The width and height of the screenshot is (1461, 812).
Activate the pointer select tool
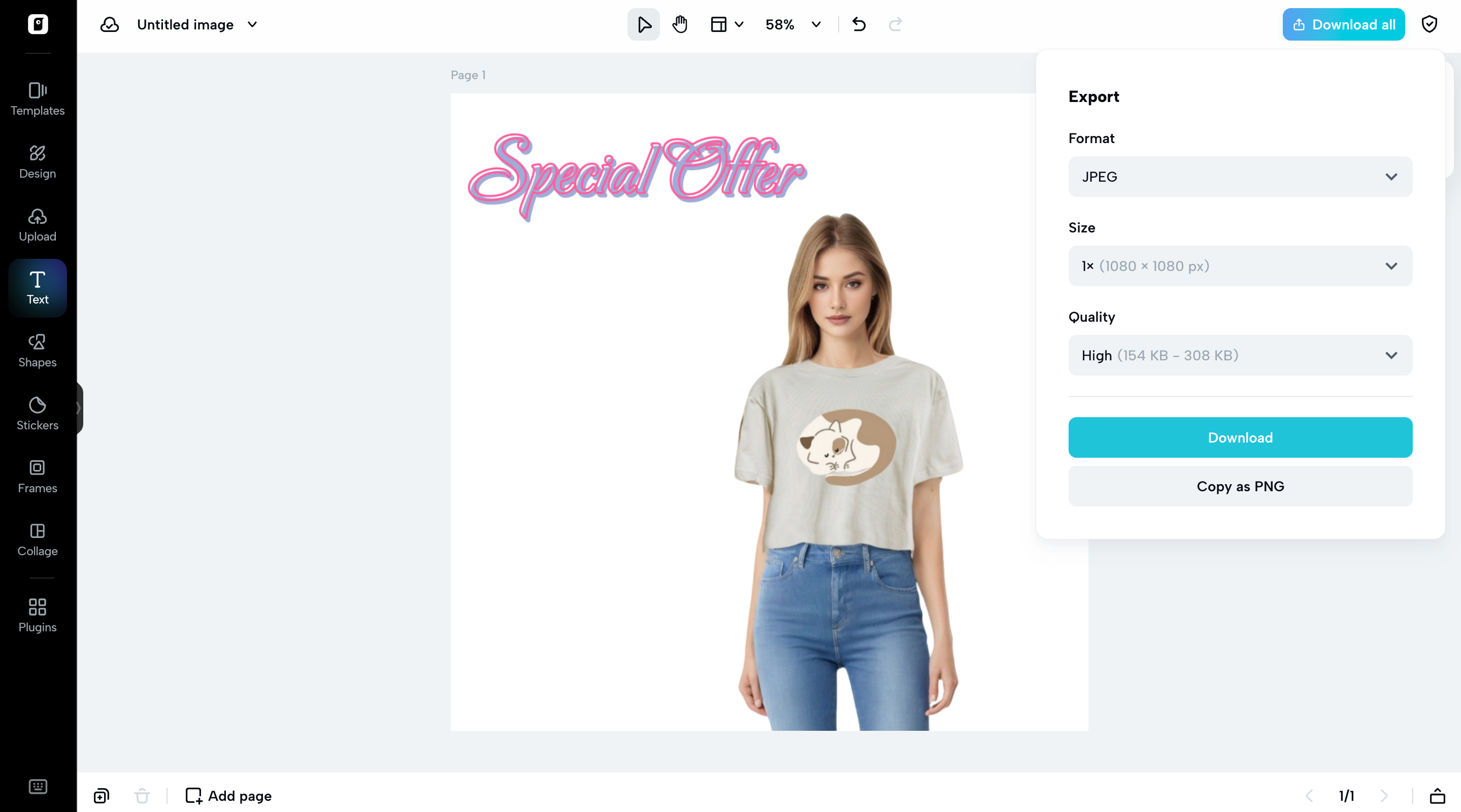644,24
